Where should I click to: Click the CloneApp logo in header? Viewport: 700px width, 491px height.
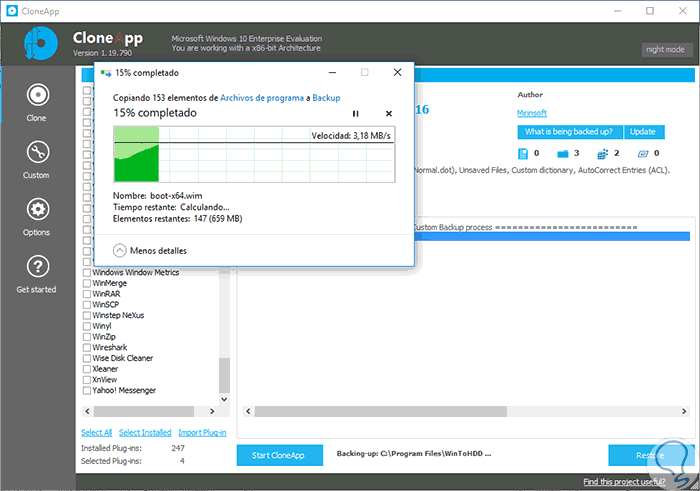[41, 43]
